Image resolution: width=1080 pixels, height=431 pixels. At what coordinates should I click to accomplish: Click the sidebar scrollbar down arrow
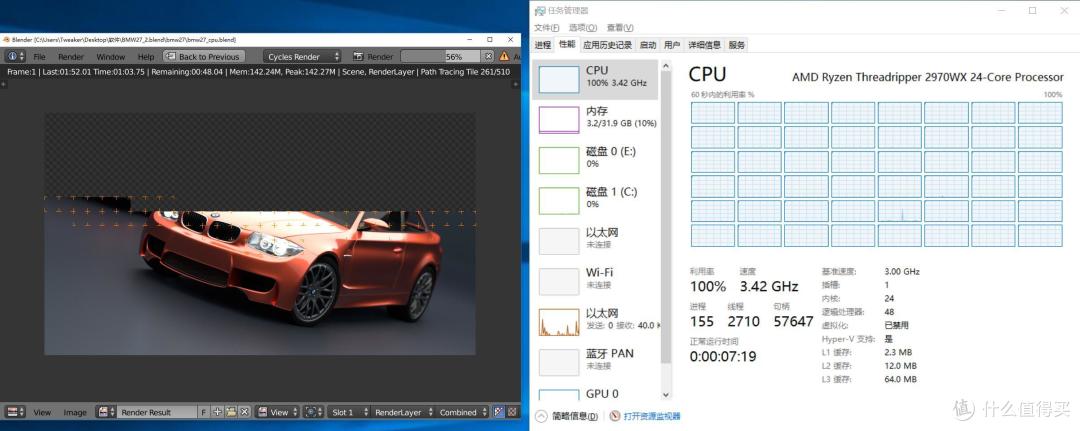point(665,395)
